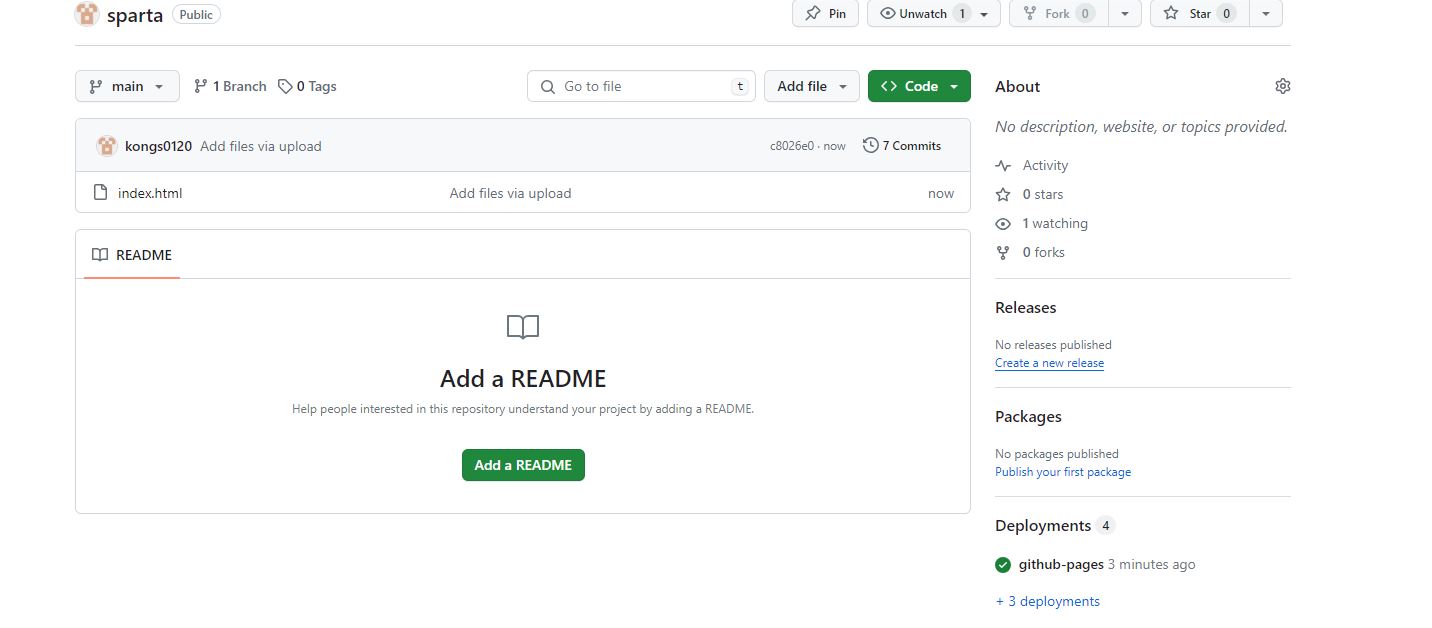Click the book icon above Add a README

523,327
